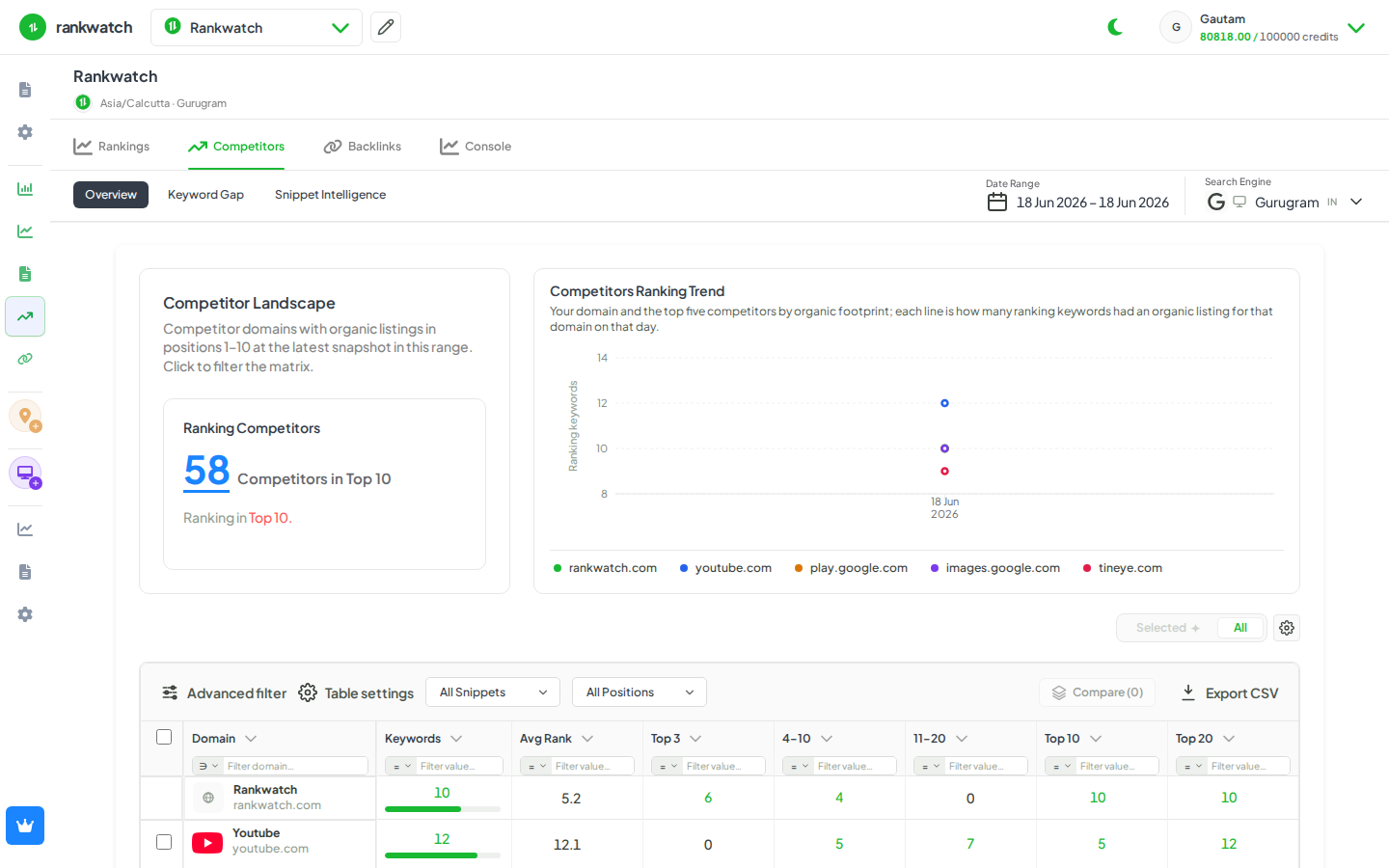Click the pencil edit project icon
The height and width of the screenshot is (868, 1389).
[386, 27]
